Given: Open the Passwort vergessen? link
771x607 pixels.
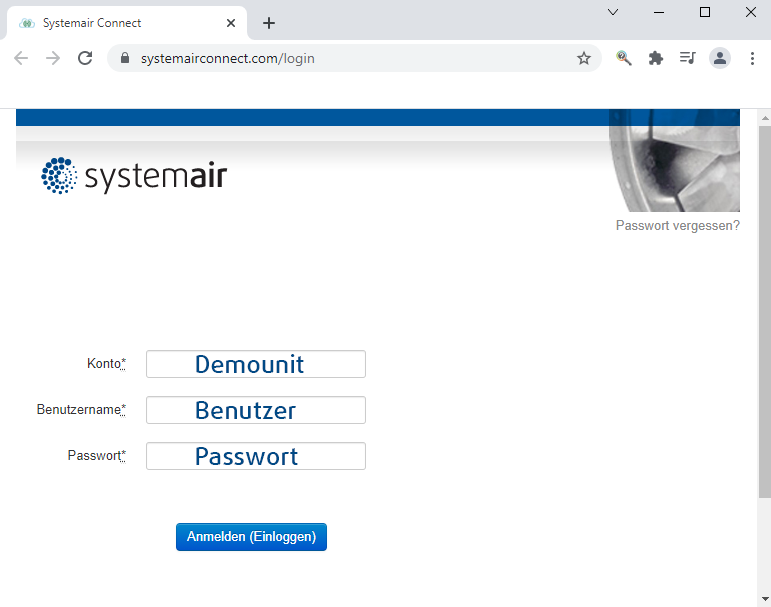Looking at the screenshot, I should point(678,225).
